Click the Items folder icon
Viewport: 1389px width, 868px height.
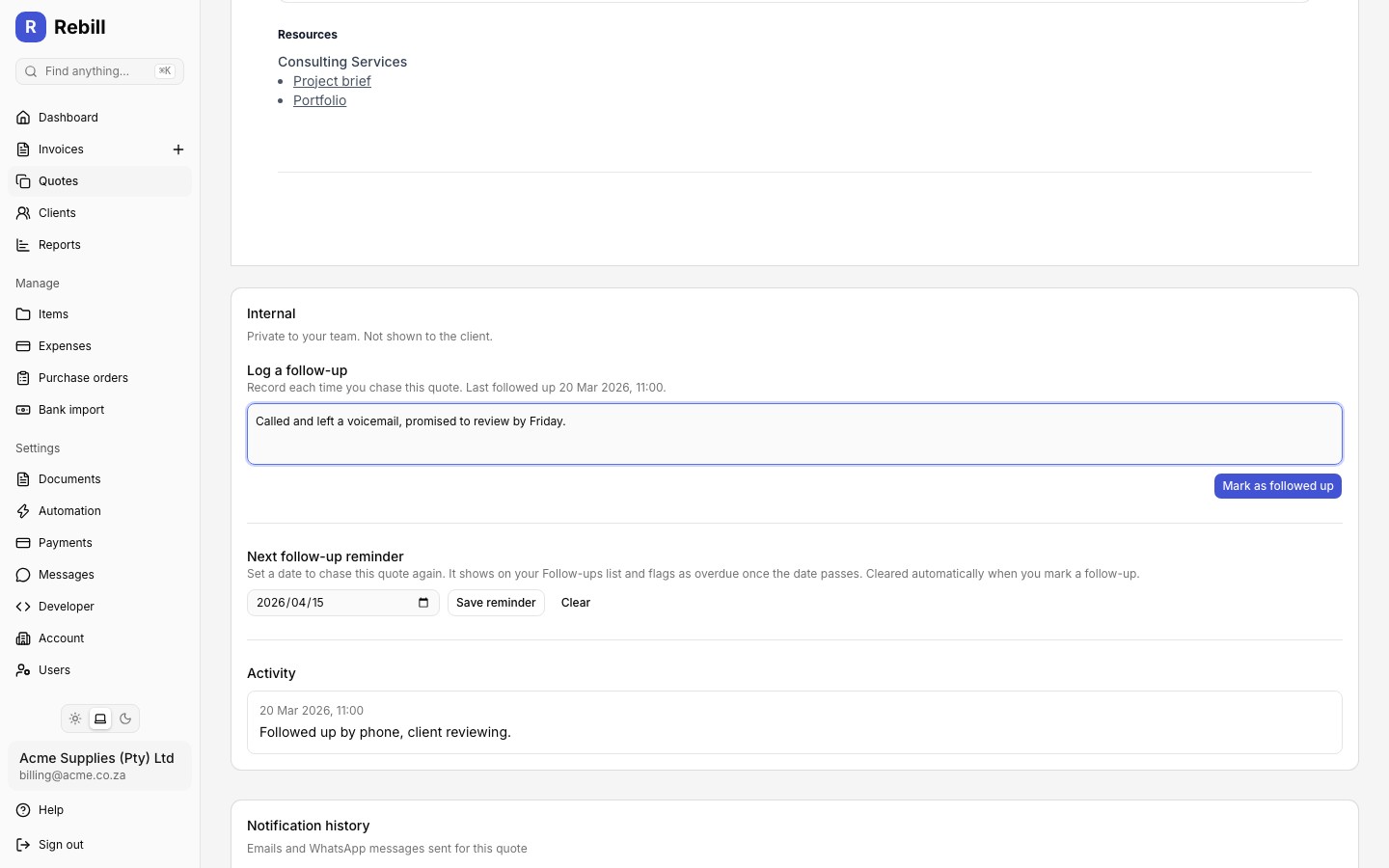pos(23,314)
